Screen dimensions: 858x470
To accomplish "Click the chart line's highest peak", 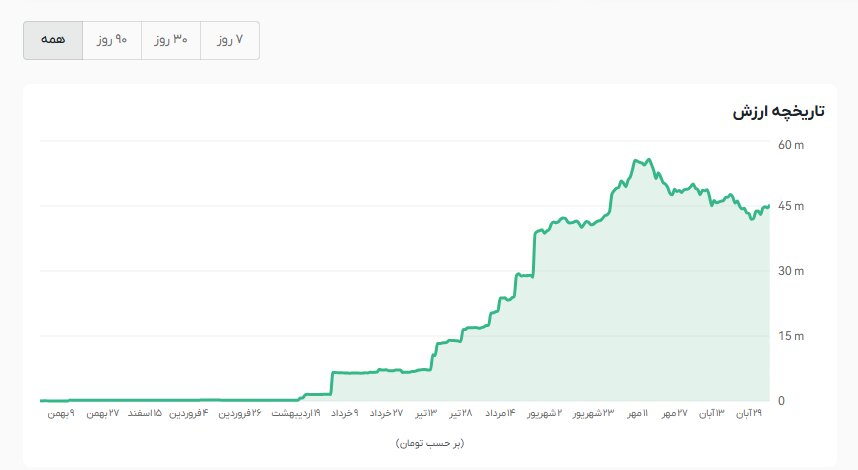I will [x=649, y=159].
